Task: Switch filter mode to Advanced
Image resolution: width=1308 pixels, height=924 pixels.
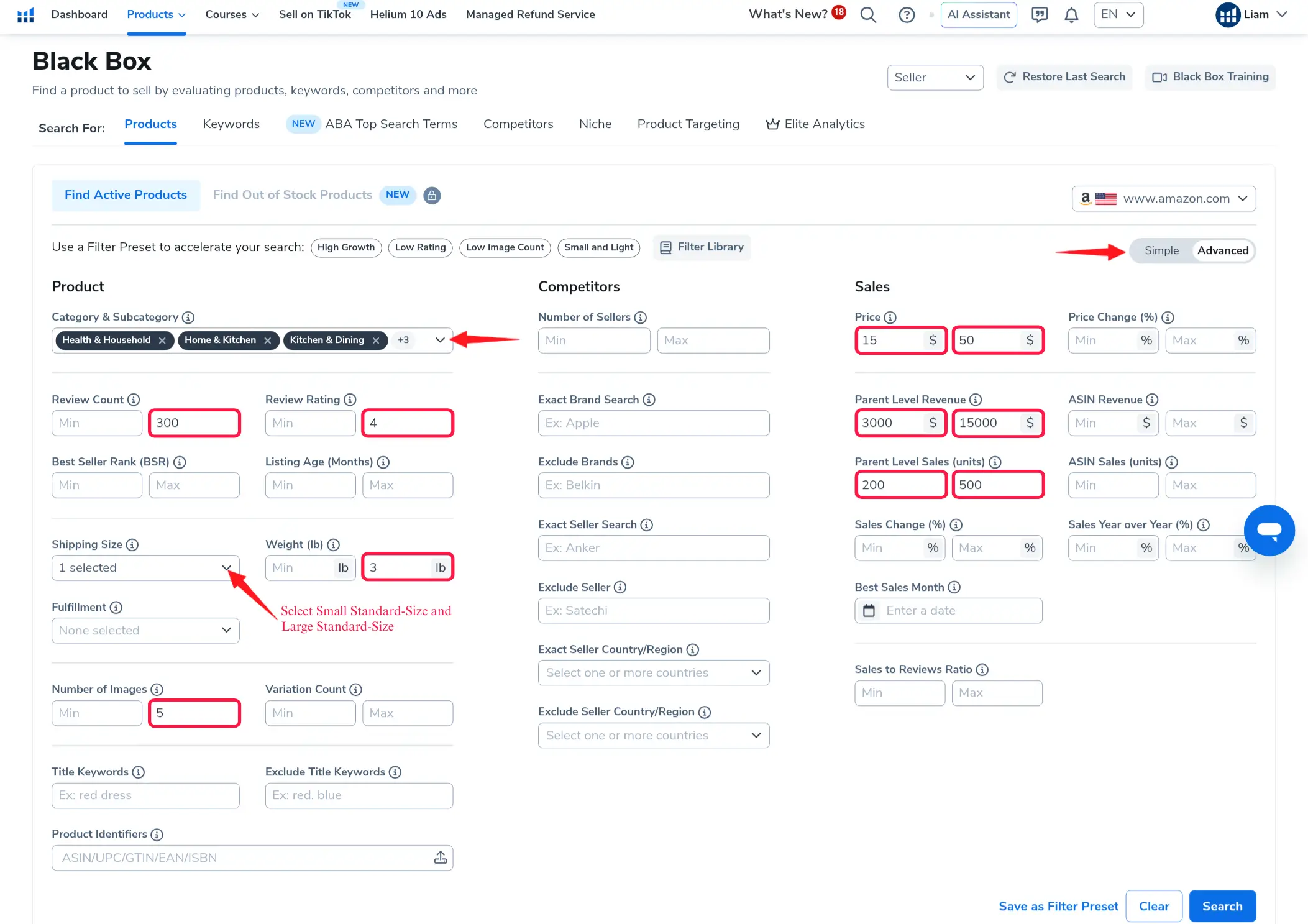Action: pyautogui.click(x=1222, y=250)
